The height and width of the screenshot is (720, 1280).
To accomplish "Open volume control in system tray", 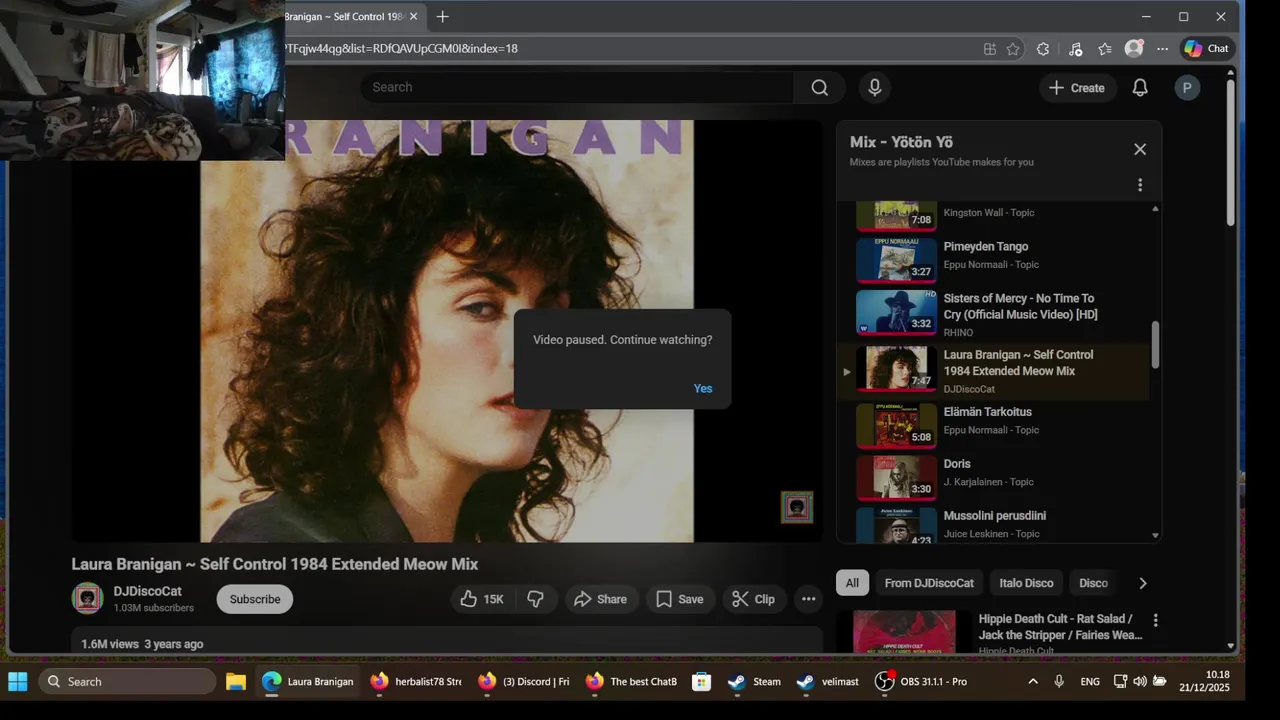I will point(1140,681).
